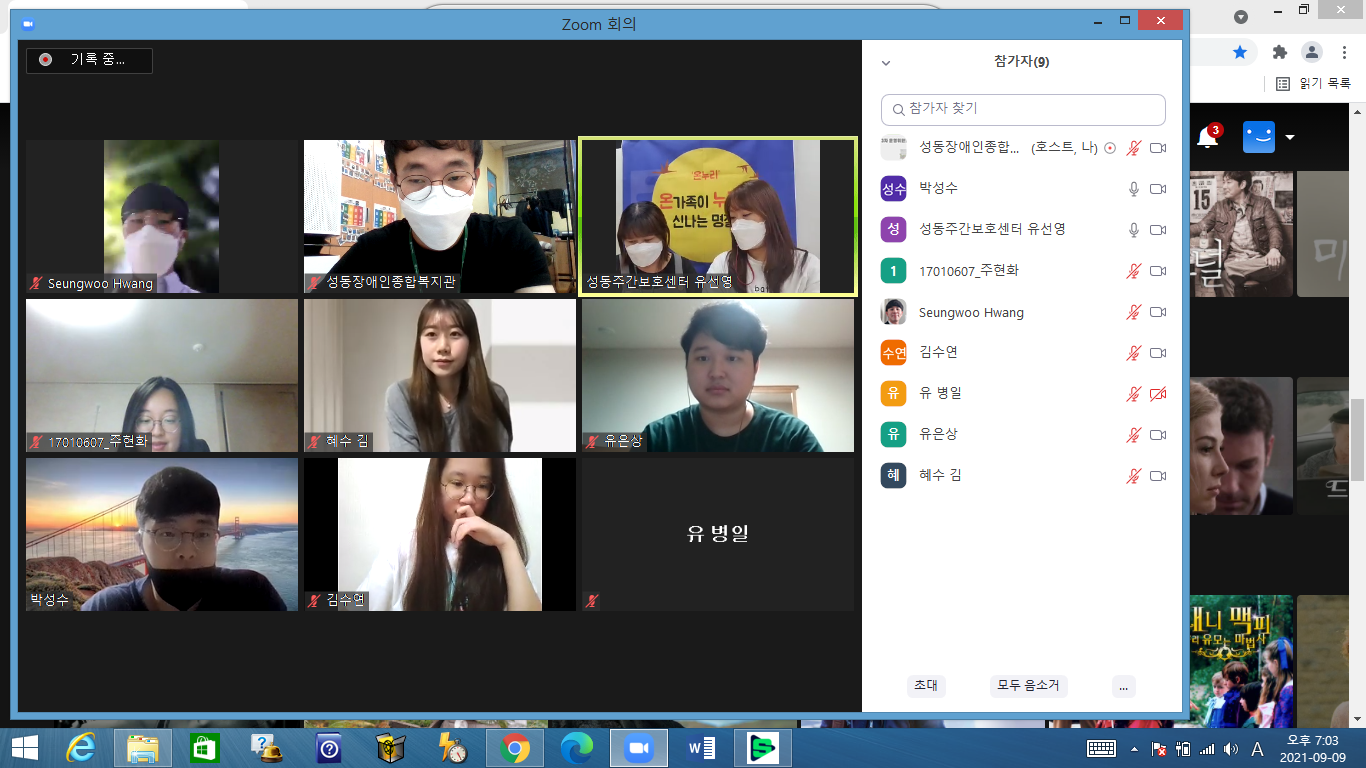
Task: Click the Chrome bookmark star icon
Action: point(1240,52)
